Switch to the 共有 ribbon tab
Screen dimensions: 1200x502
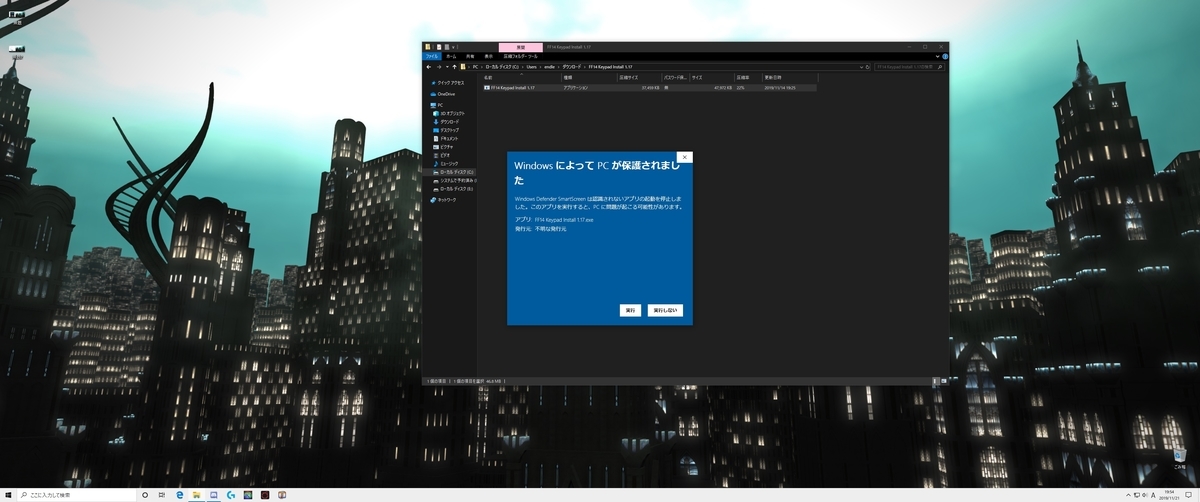470,56
